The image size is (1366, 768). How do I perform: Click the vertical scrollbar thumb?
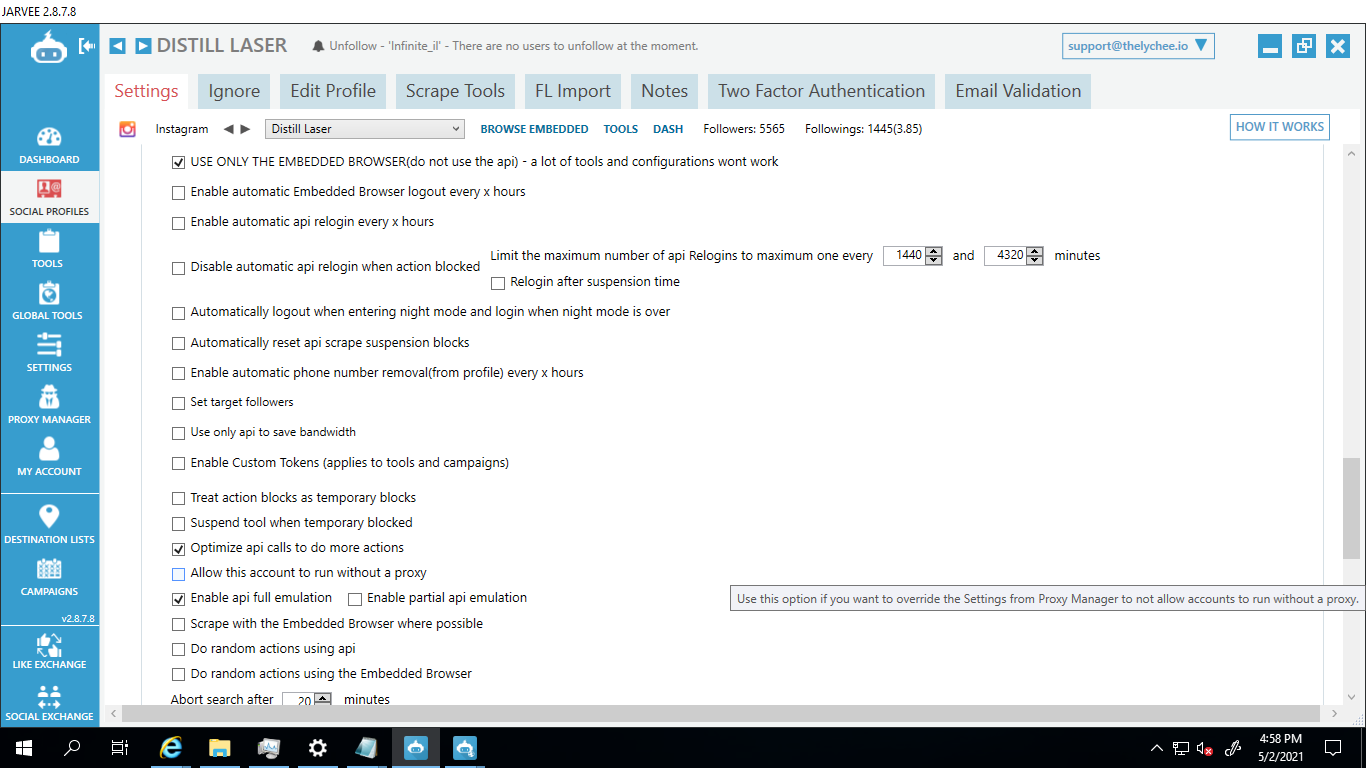pyautogui.click(x=1351, y=509)
